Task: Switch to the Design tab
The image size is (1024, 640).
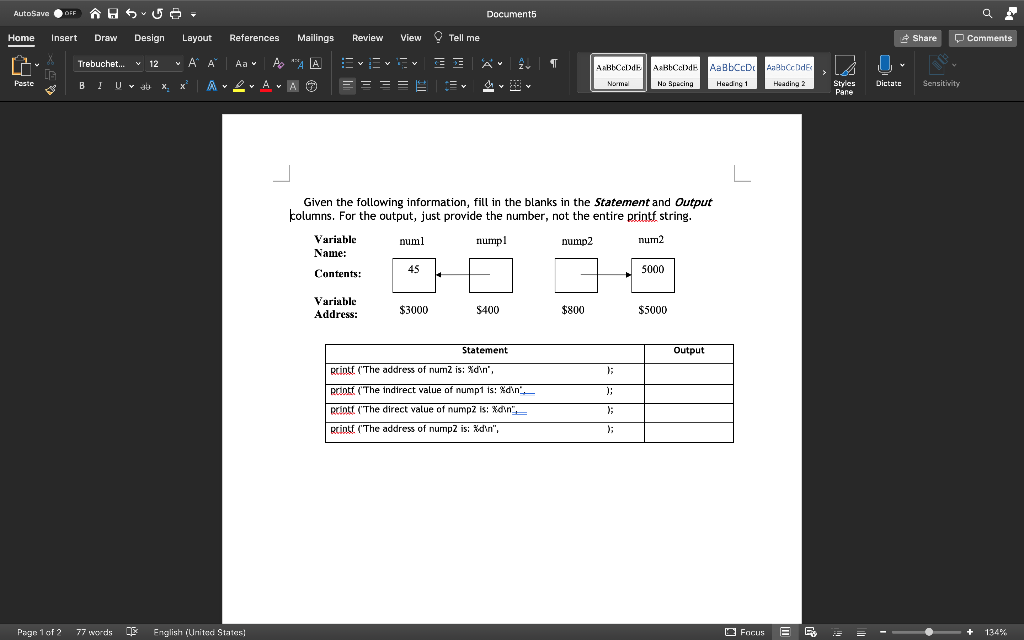Action: click(x=150, y=38)
